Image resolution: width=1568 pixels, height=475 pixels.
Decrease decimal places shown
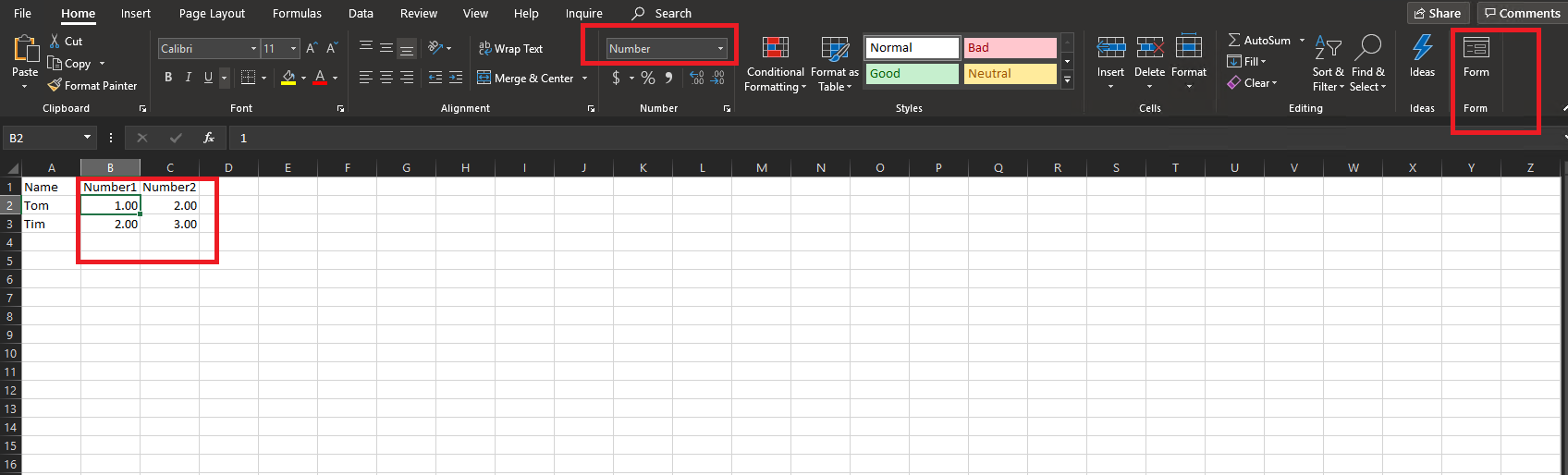click(718, 78)
